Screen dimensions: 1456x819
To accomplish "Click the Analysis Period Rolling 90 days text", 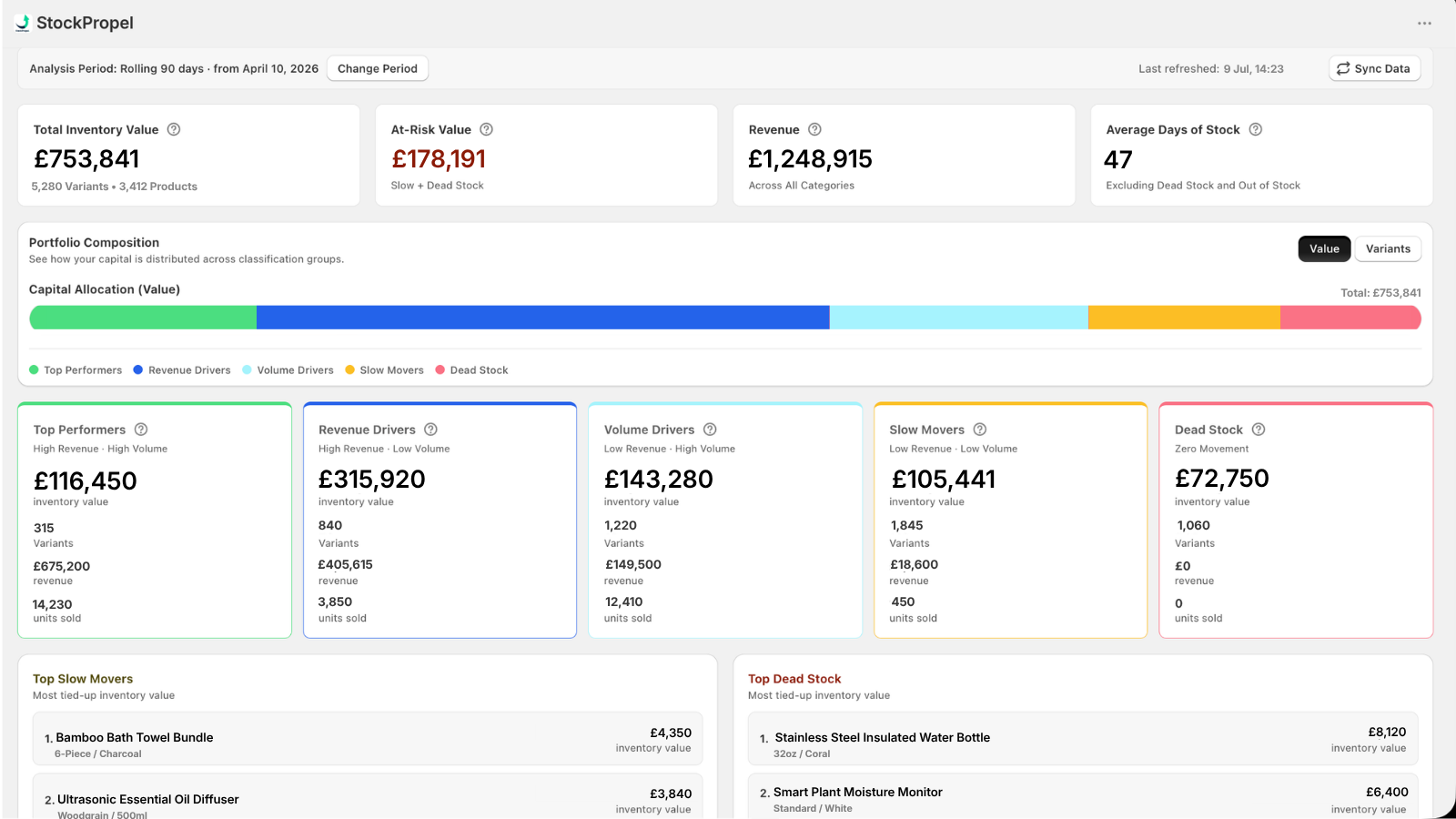I will (174, 68).
